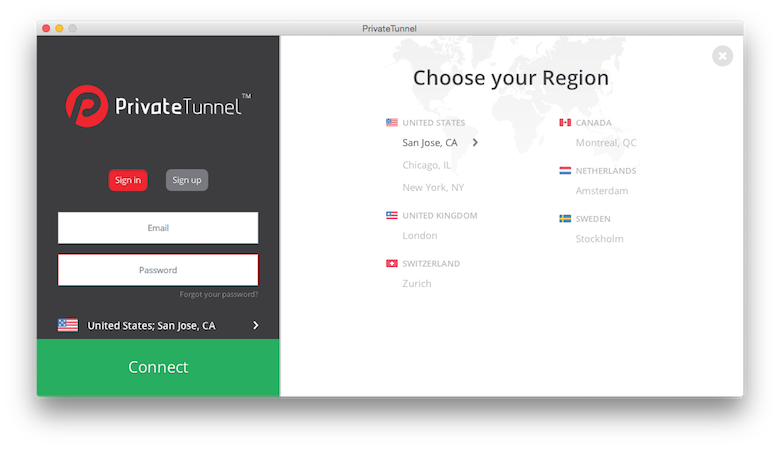780x449 pixels.
Task: Click the arrow beside San Jose, CA in list
Action: 475,143
